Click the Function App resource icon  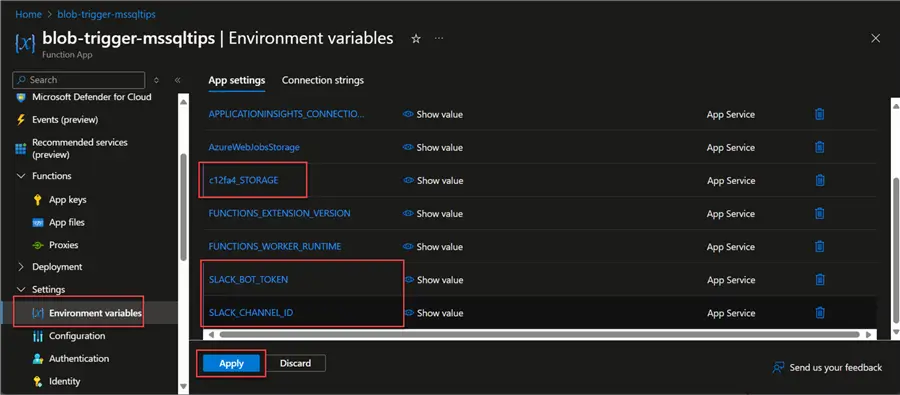click(24, 43)
